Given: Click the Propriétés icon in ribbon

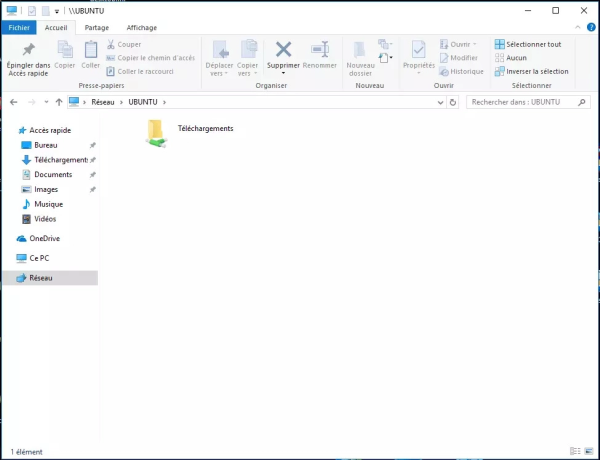Looking at the screenshot, I should pyautogui.click(x=418, y=50).
